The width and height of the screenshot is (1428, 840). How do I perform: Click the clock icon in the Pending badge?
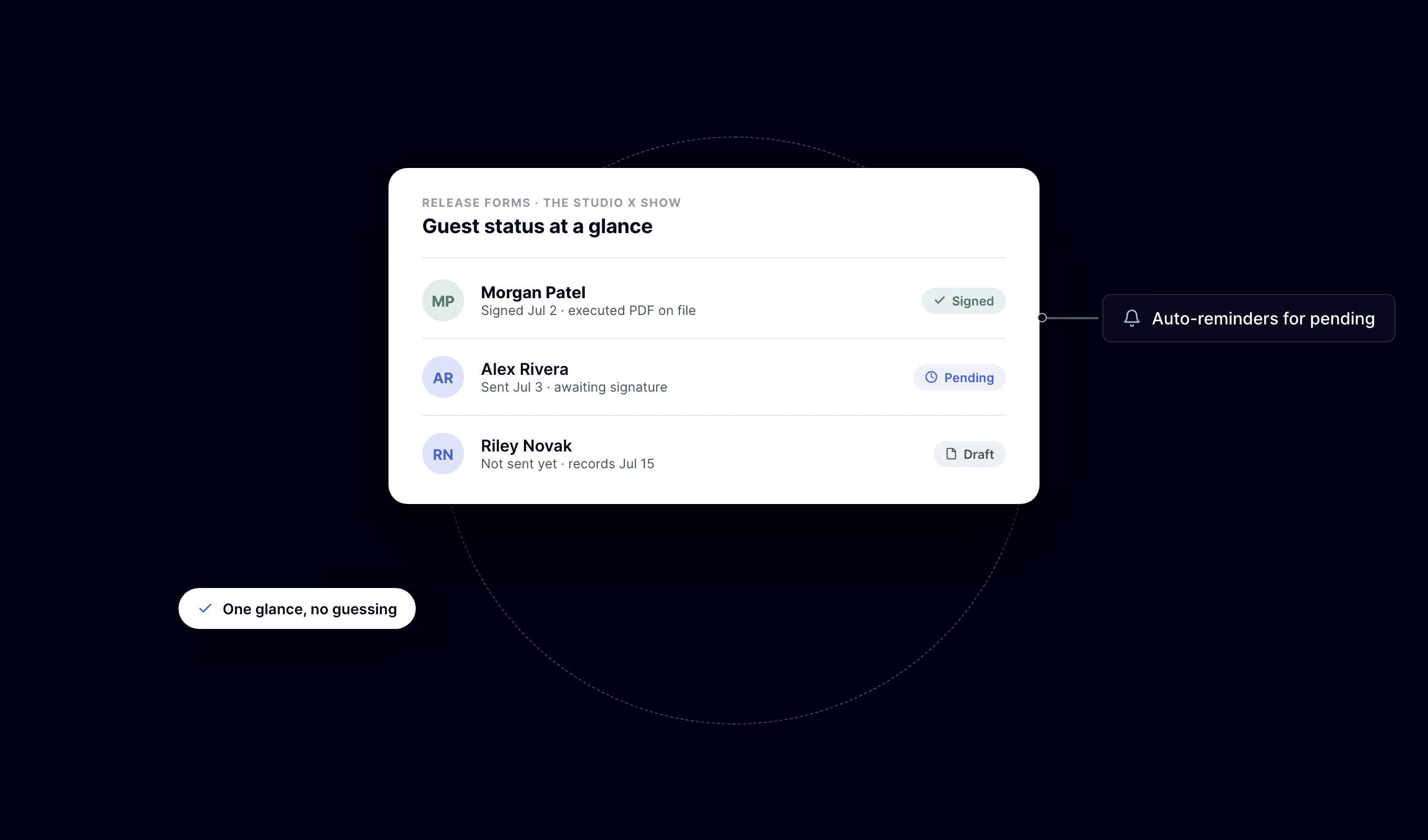pos(931,377)
